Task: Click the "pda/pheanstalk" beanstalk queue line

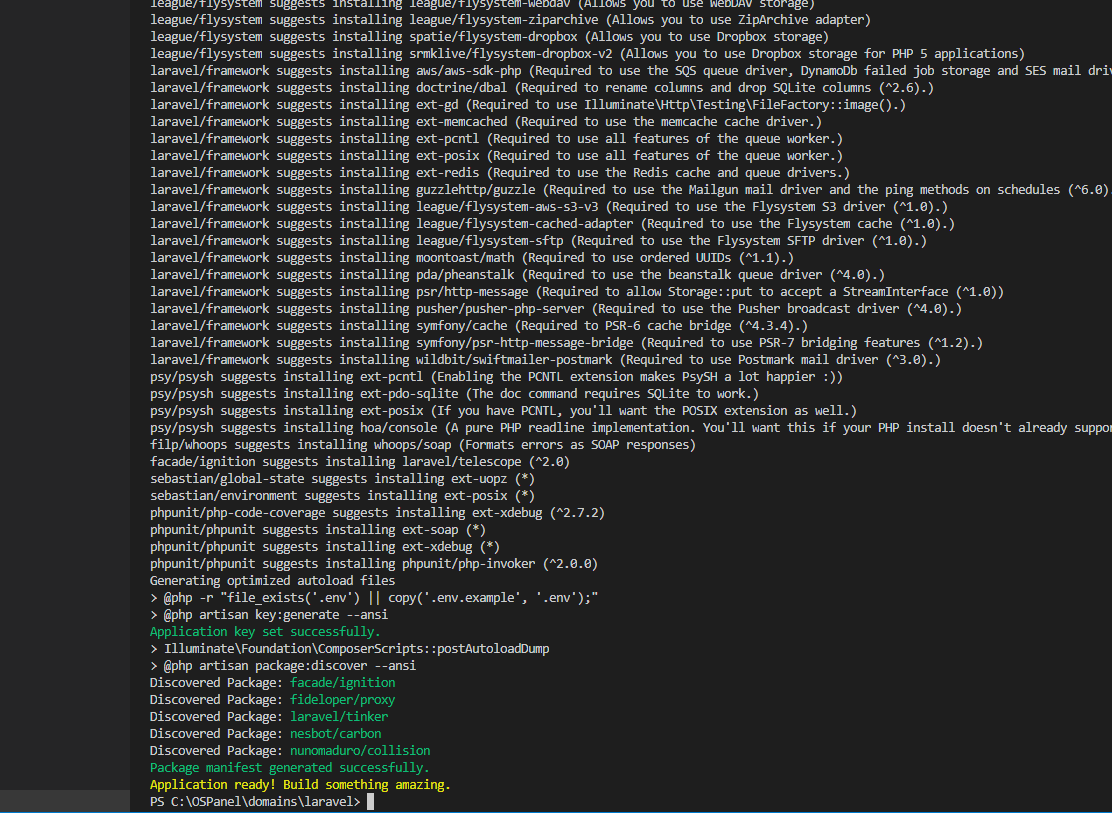Action: (x=518, y=274)
